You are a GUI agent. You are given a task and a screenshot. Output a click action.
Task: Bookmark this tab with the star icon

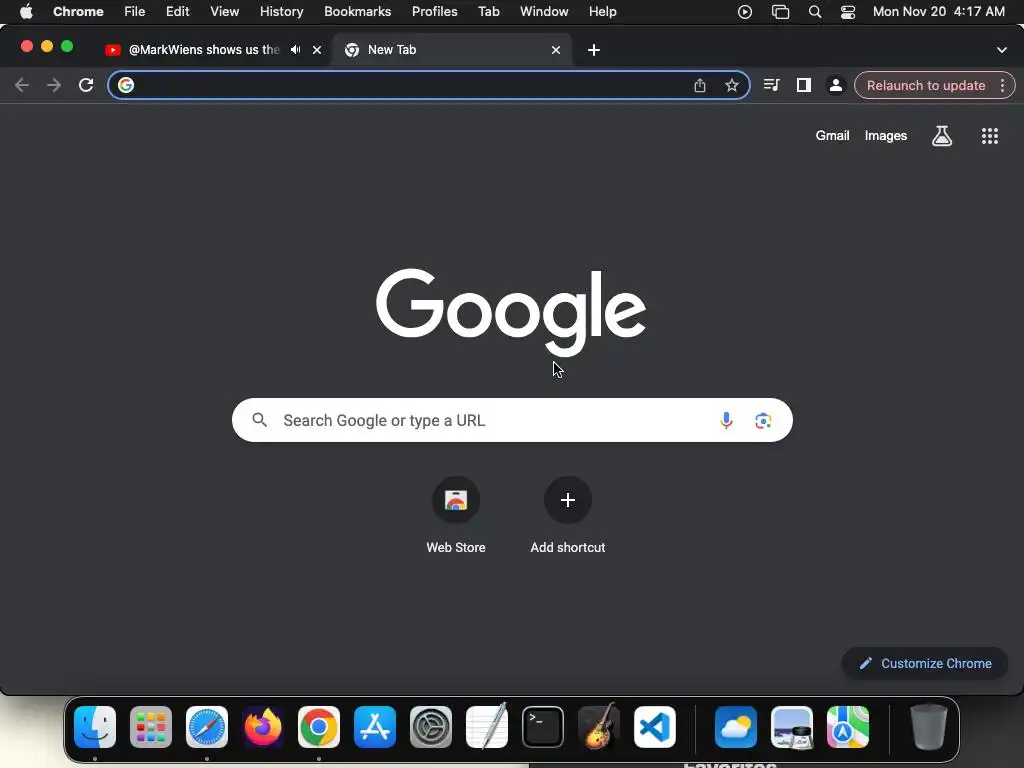(731, 85)
